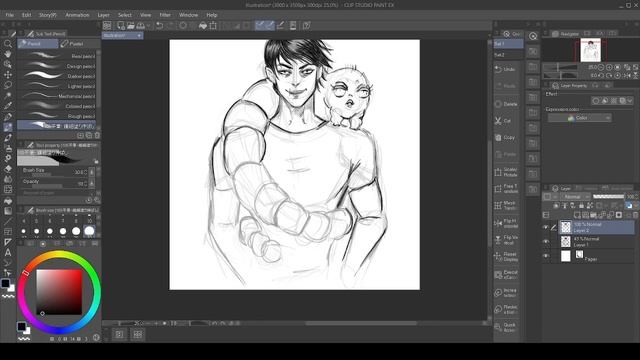Click the Save icon in the top command bar

(140, 26)
